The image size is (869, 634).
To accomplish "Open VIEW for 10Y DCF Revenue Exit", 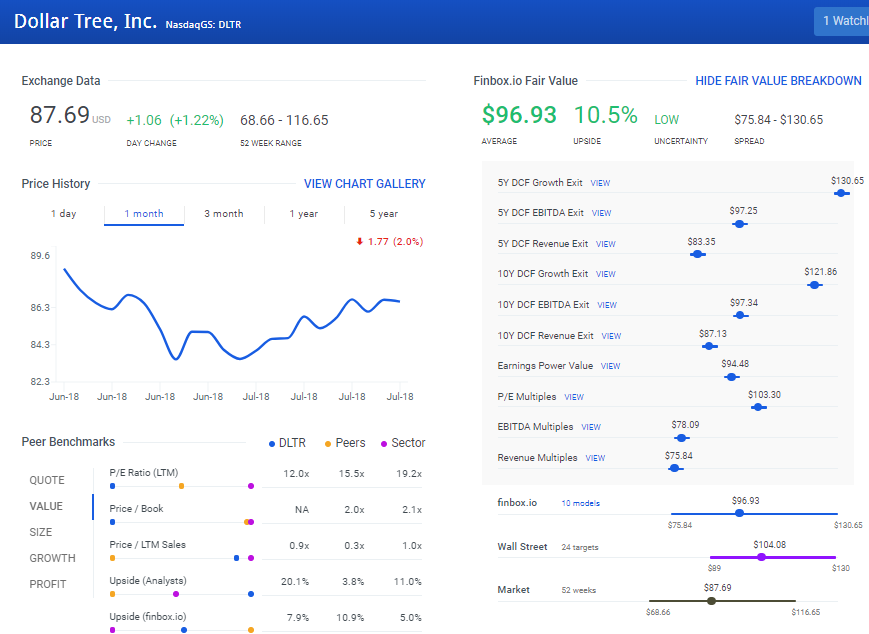I will tap(611, 336).
